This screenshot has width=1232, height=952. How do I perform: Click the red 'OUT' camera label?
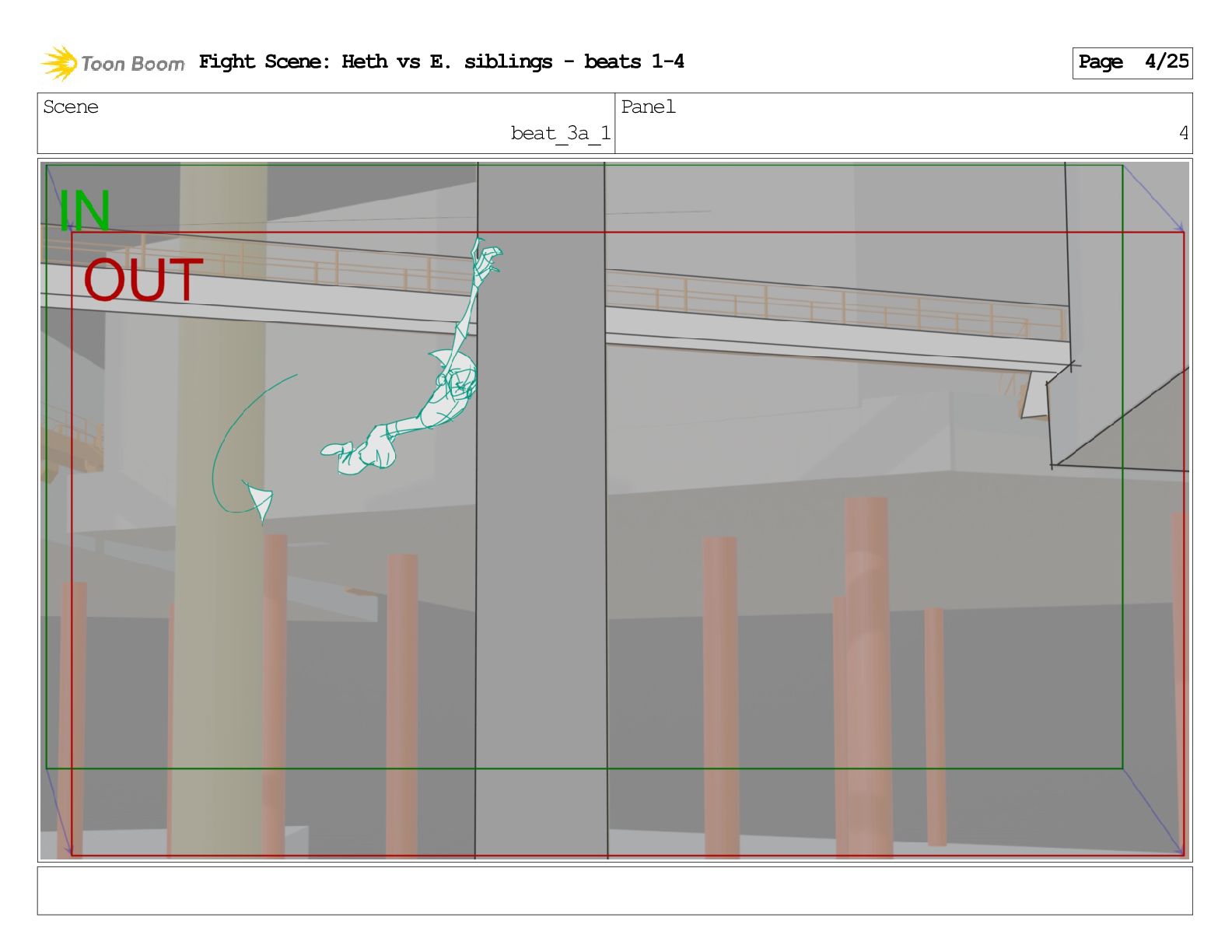tap(144, 280)
